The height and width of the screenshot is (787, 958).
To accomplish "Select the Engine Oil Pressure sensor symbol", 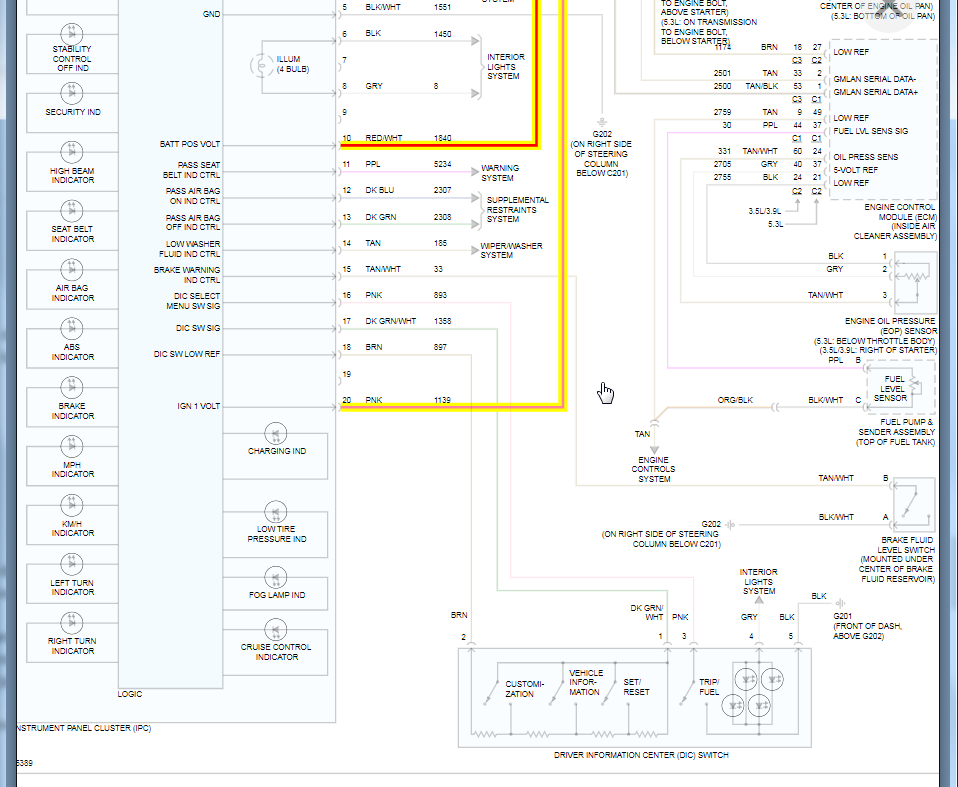I will 915,282.
